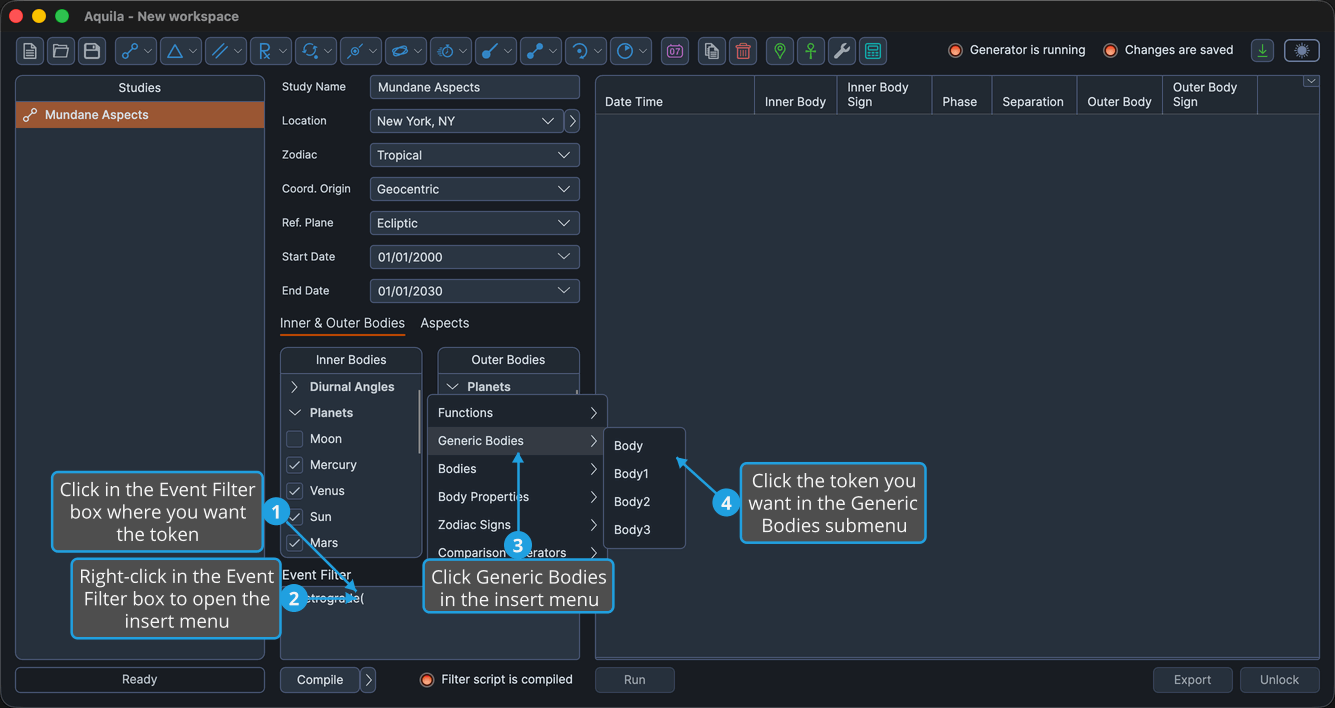
Task: Open the Coord. Origin Geocentric dropdown
Action: [x=475, y=189]
